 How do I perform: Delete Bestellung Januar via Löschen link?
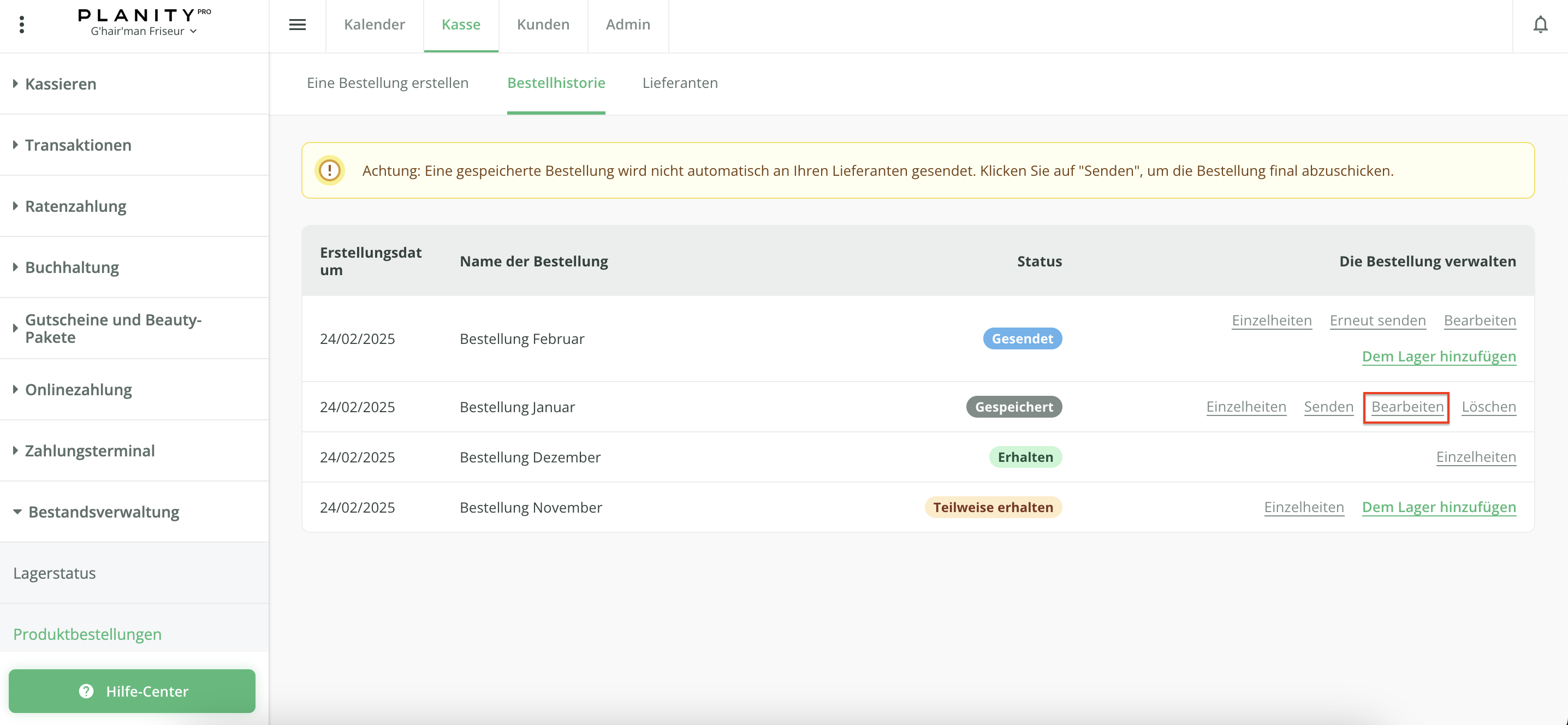tap(1488, 407)
